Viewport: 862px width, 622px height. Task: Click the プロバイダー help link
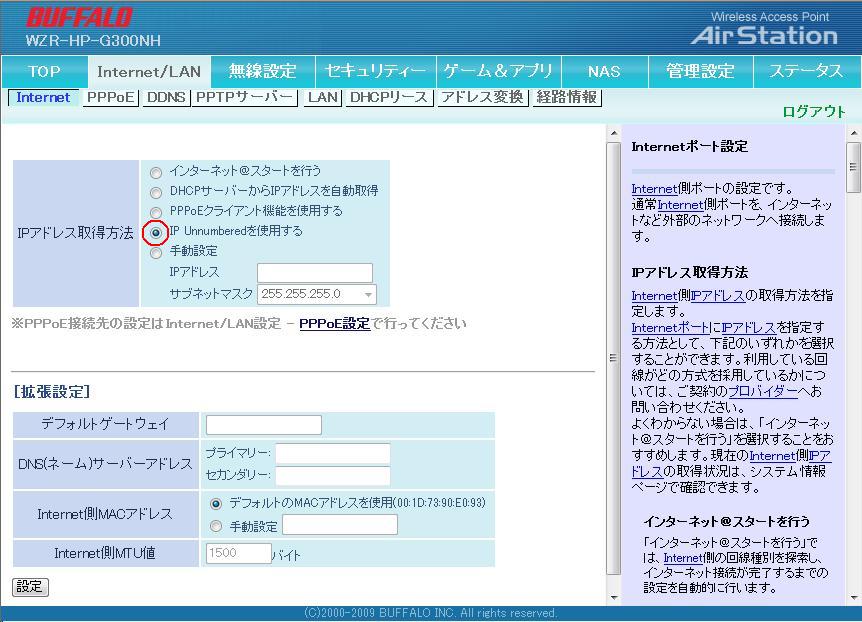coord(762,391)
